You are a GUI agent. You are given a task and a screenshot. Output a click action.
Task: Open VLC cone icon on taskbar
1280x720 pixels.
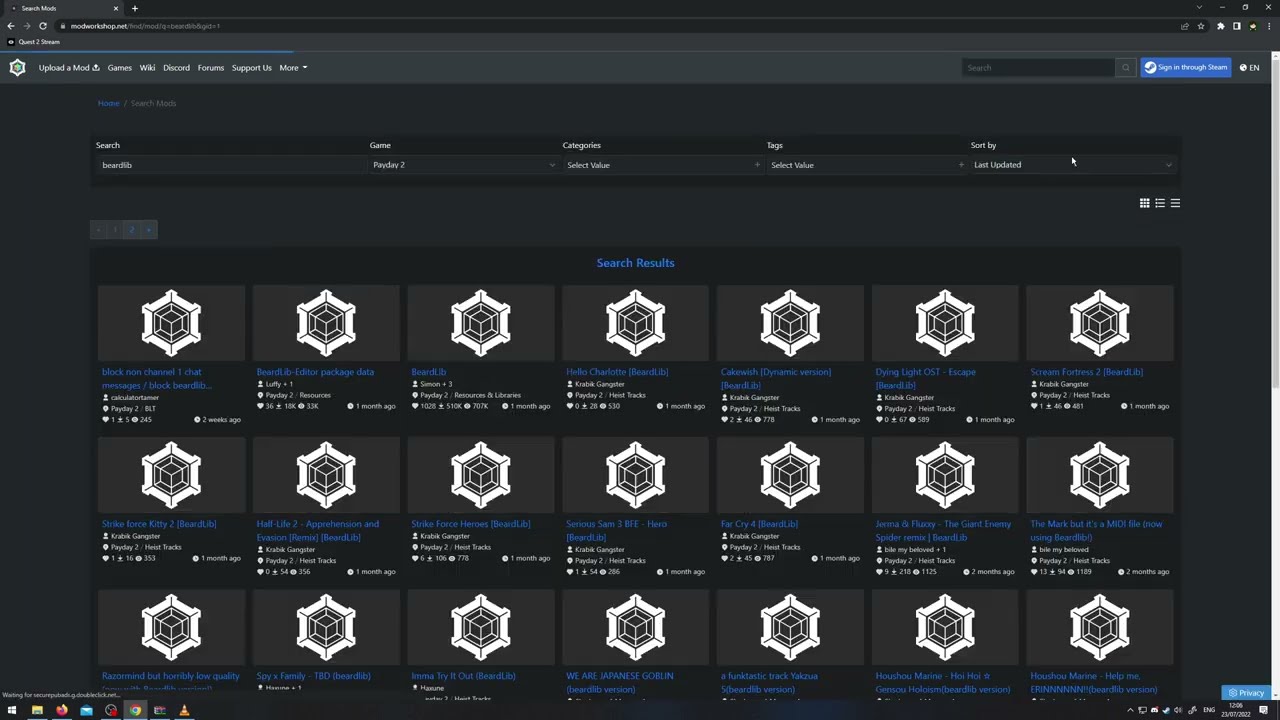184,710
